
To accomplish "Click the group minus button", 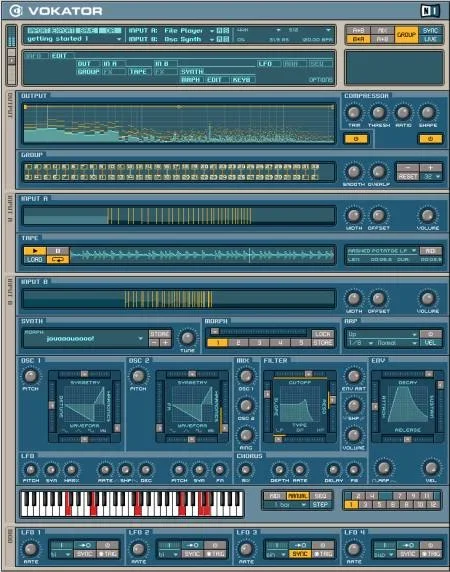I will 408,168.
